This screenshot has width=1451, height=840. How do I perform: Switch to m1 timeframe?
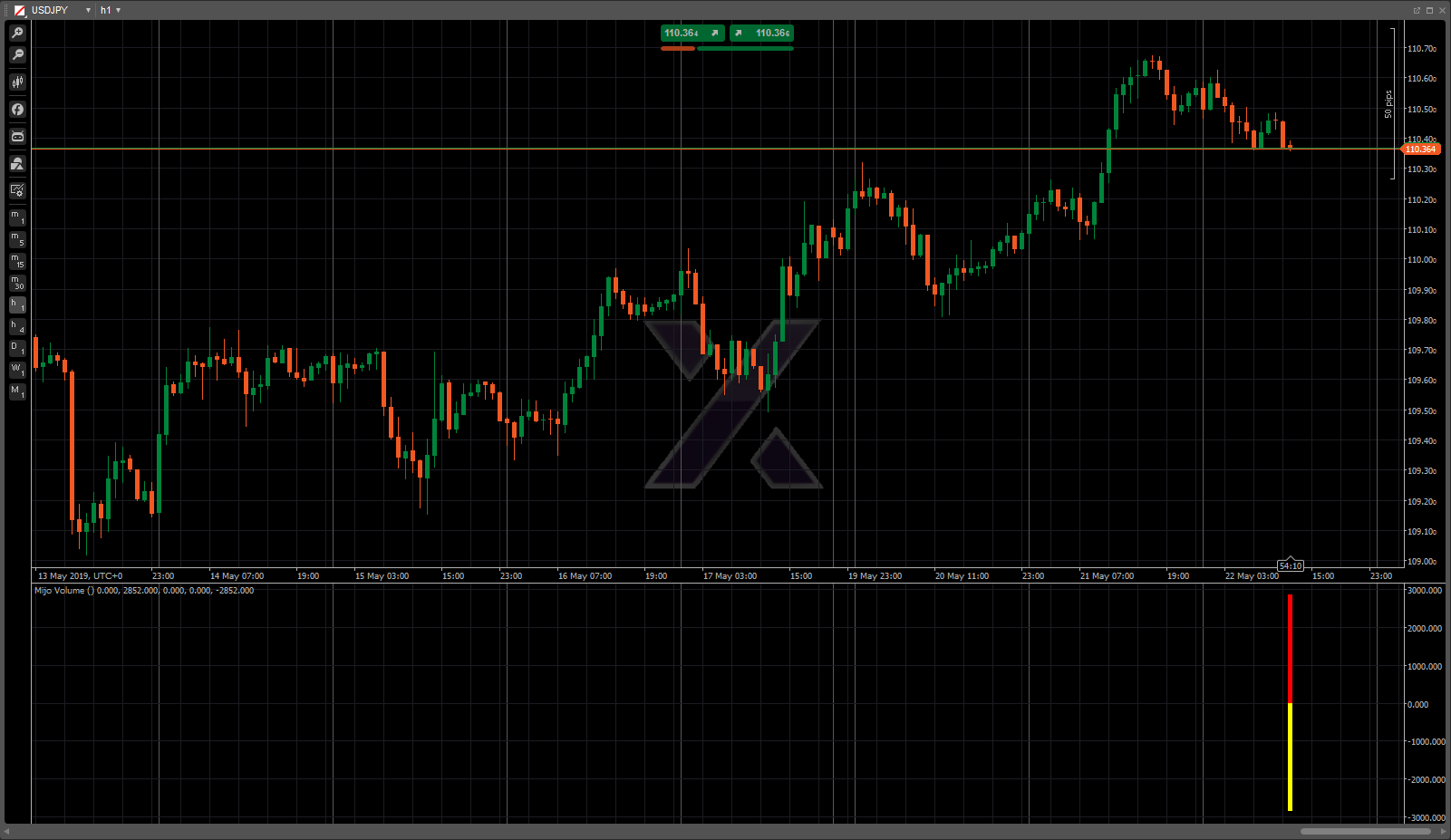pos(17,217)
